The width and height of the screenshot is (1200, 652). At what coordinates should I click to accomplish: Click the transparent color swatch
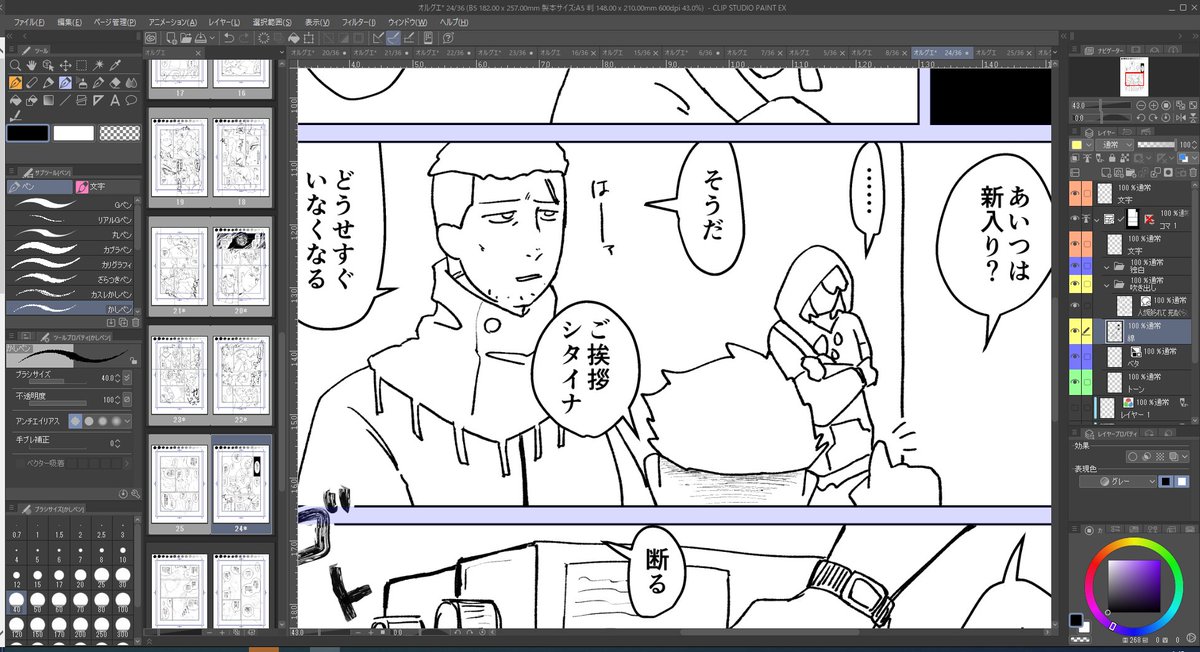point(120,133)
